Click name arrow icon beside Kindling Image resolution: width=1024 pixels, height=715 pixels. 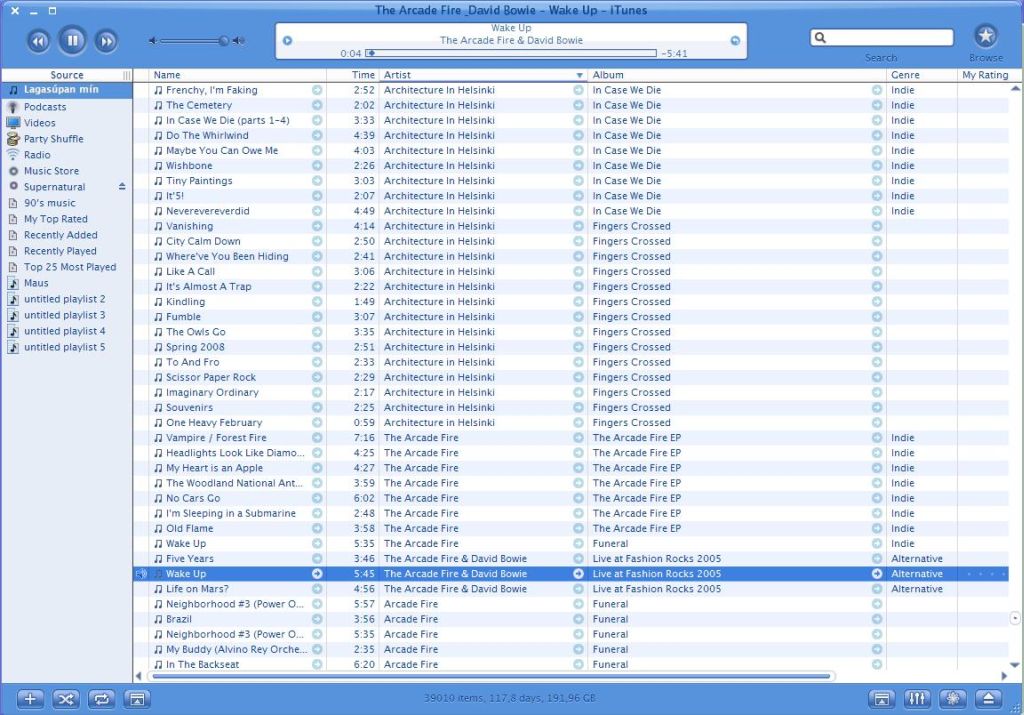[317, 302]
